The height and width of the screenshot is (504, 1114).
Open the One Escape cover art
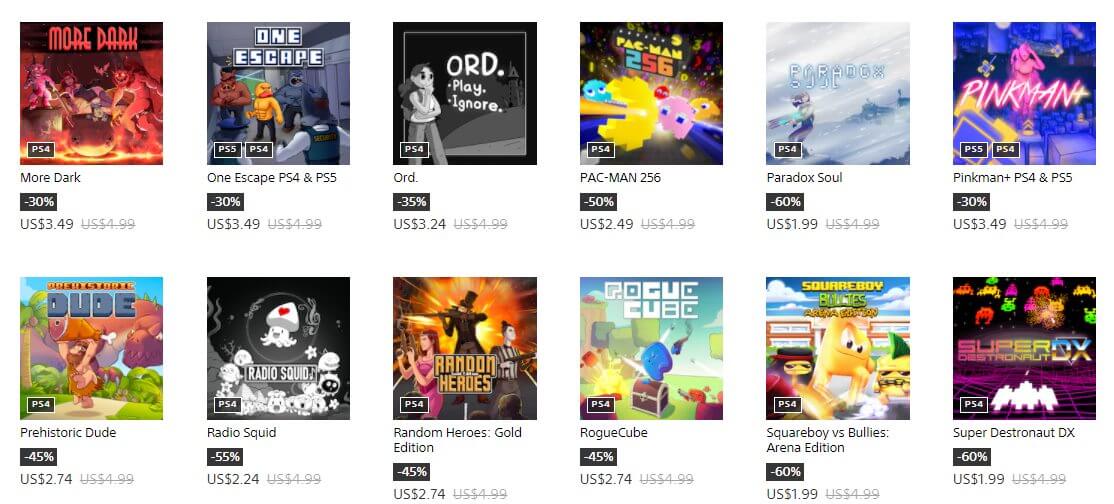pos(278,93)
